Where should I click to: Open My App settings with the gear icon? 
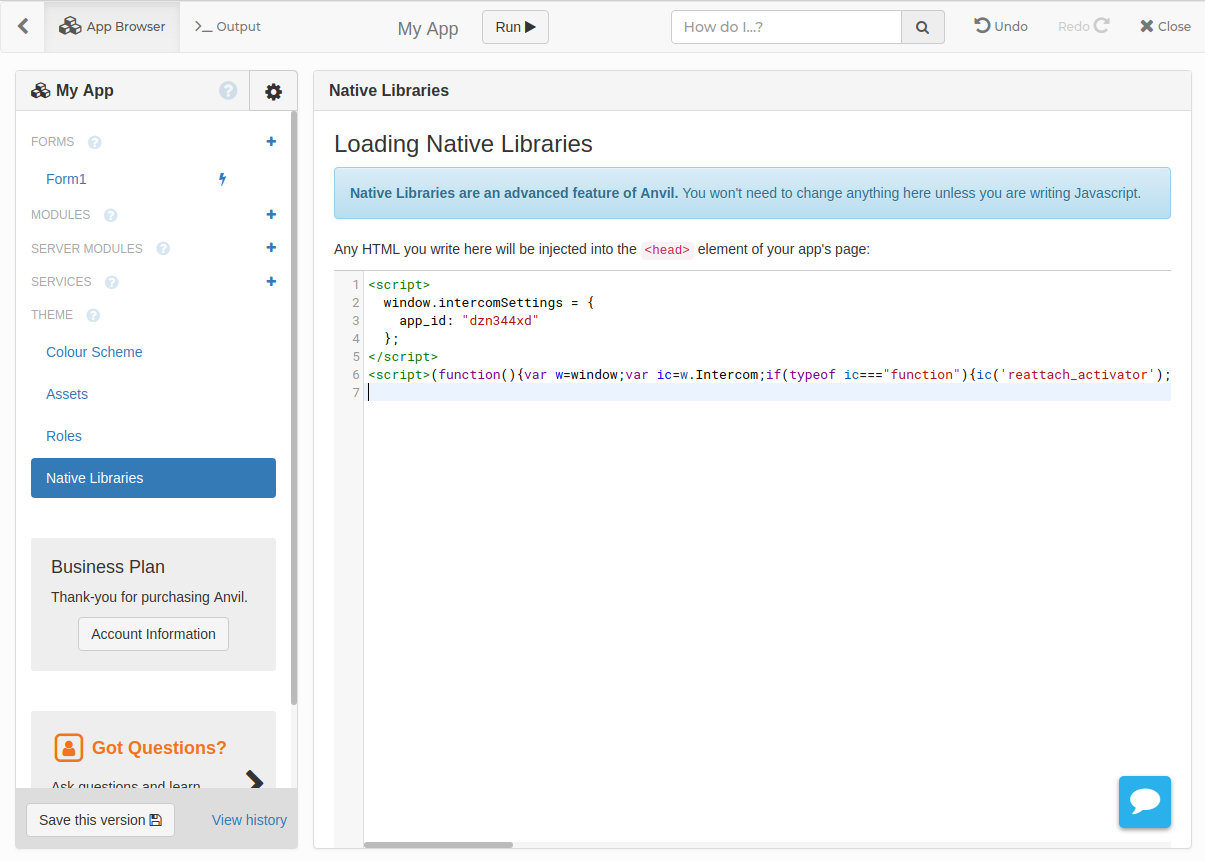pyautogui.click(x=272, y=90)
